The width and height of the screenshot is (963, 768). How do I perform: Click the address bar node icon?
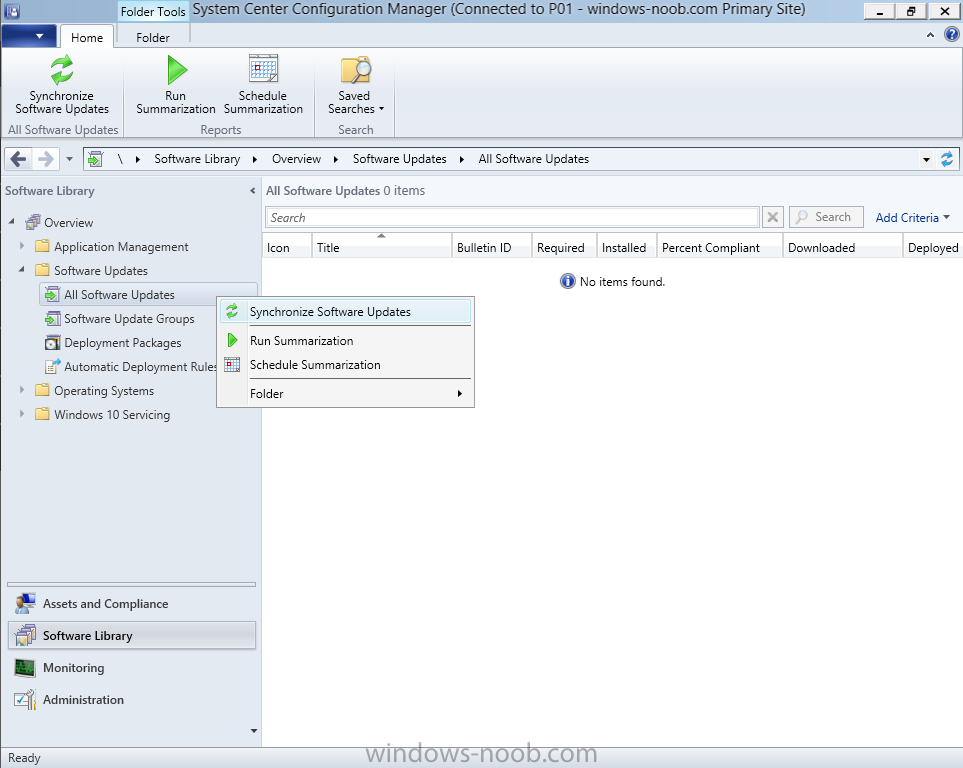pyautogui.click(x=95, y=159)
